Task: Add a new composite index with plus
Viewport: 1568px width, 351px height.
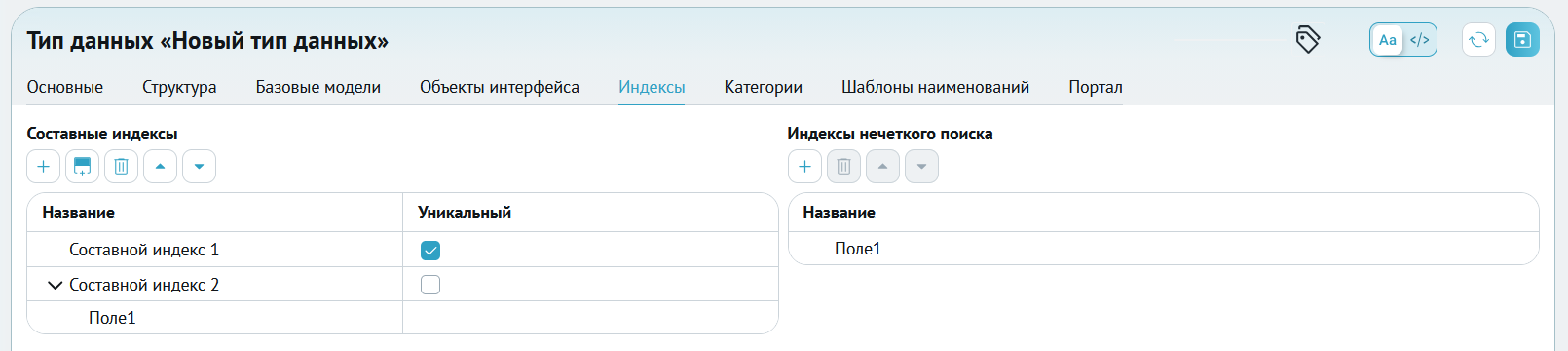Action: (x=43, y=167)
